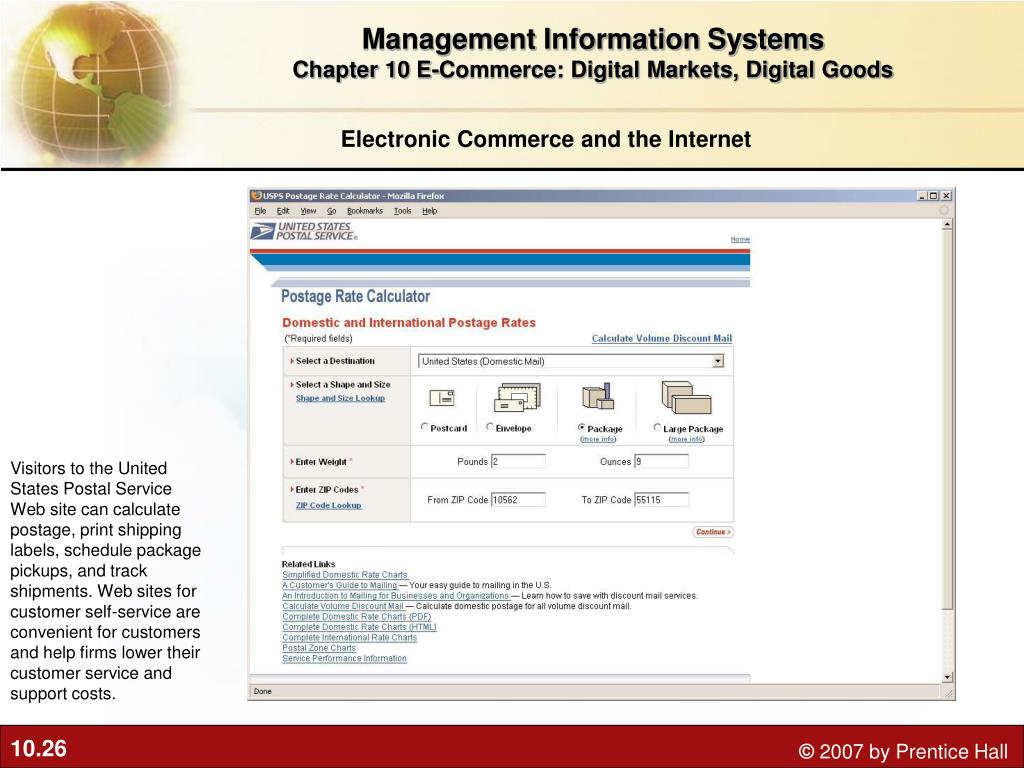Open Calculate Volume Discount Mail link at top
Screen dimensions: 1024x768
point(662,338)
